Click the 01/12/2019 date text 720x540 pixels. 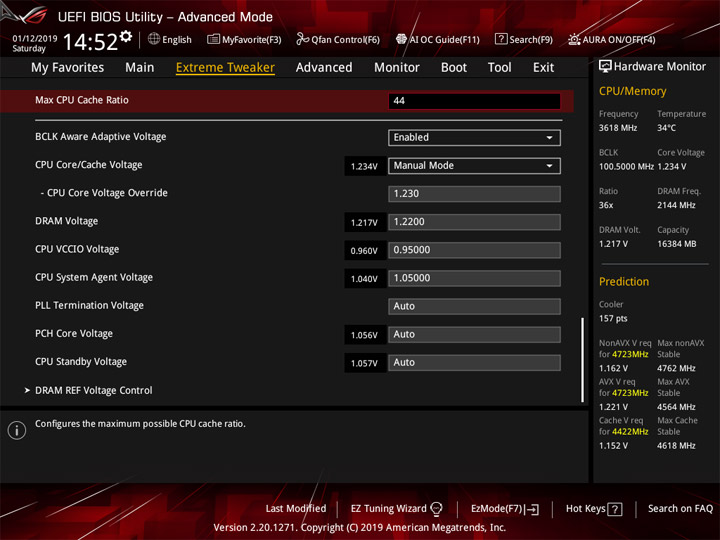tap(34, 39)
